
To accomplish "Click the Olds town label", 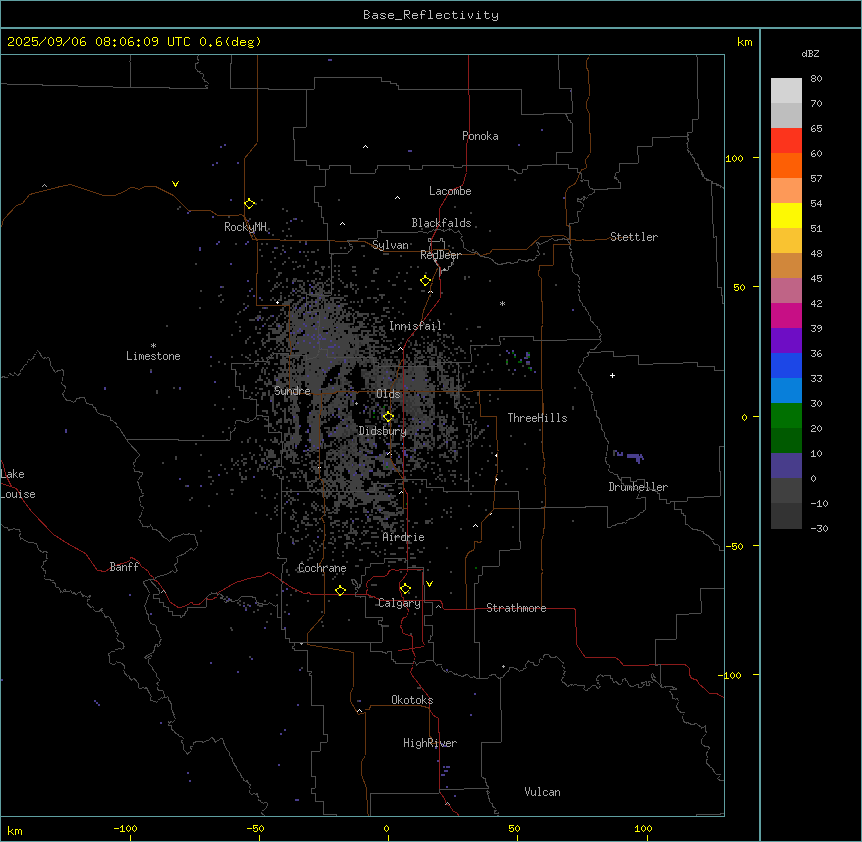I will tap(388, 394).
